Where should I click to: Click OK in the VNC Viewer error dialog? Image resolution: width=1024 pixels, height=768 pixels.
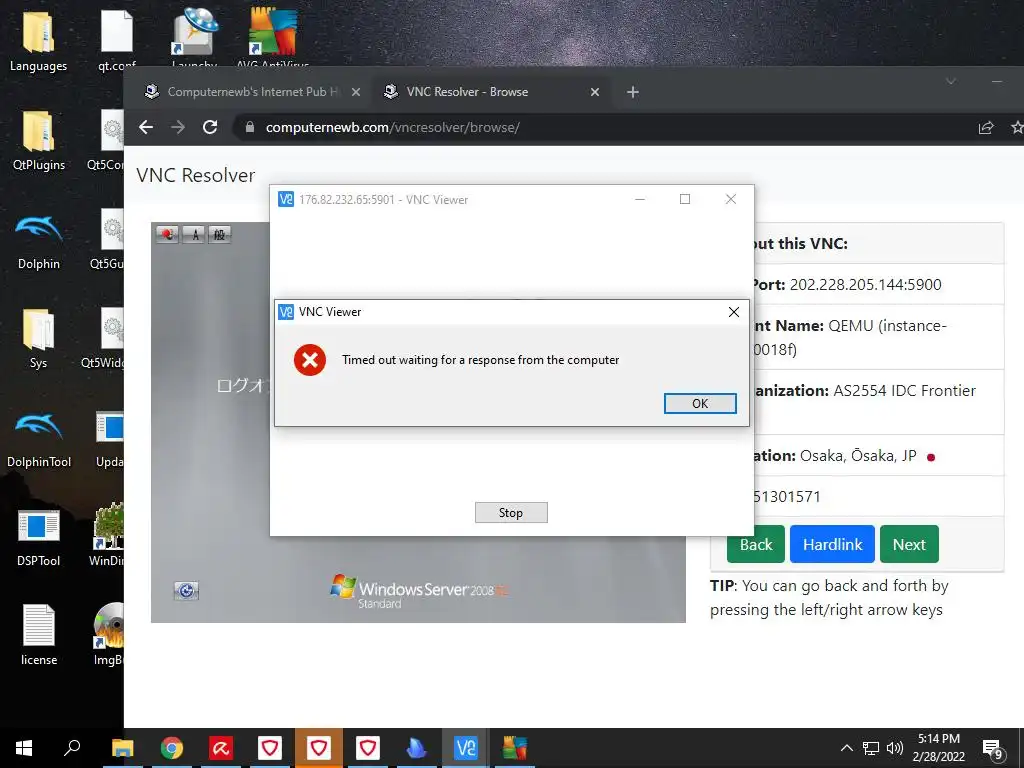(700, 403)
